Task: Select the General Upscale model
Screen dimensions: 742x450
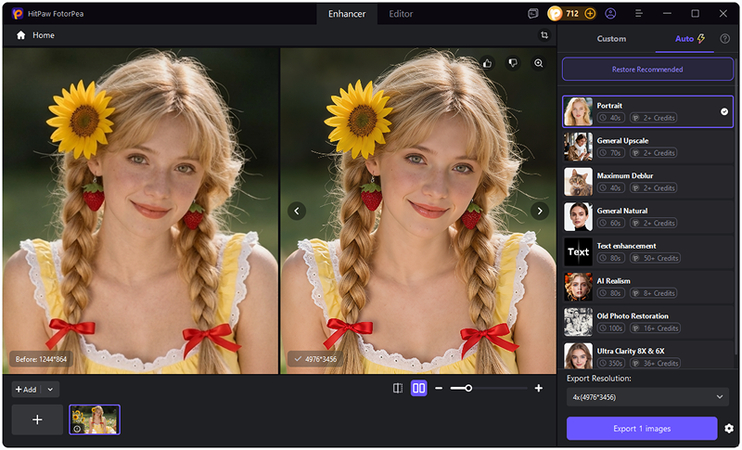Action: [647, 147]
